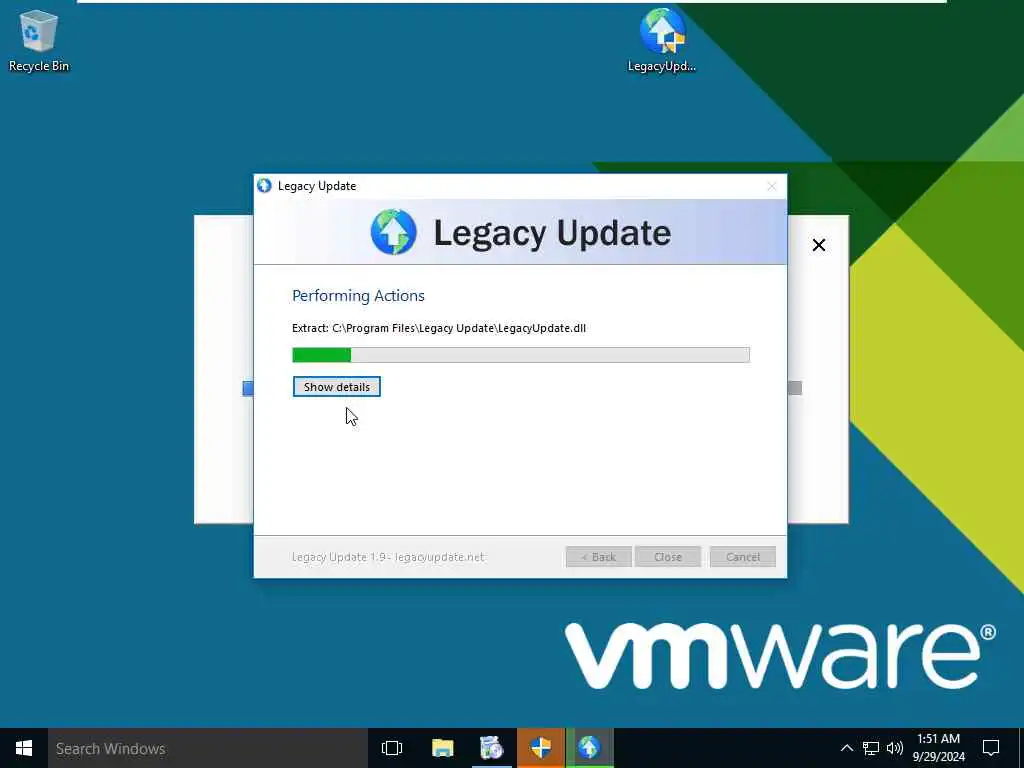Open the volume tray icon
Image resolution: width=1024 pixels, height=768 pixels.
pyautogui.click(x=895, y=748)
